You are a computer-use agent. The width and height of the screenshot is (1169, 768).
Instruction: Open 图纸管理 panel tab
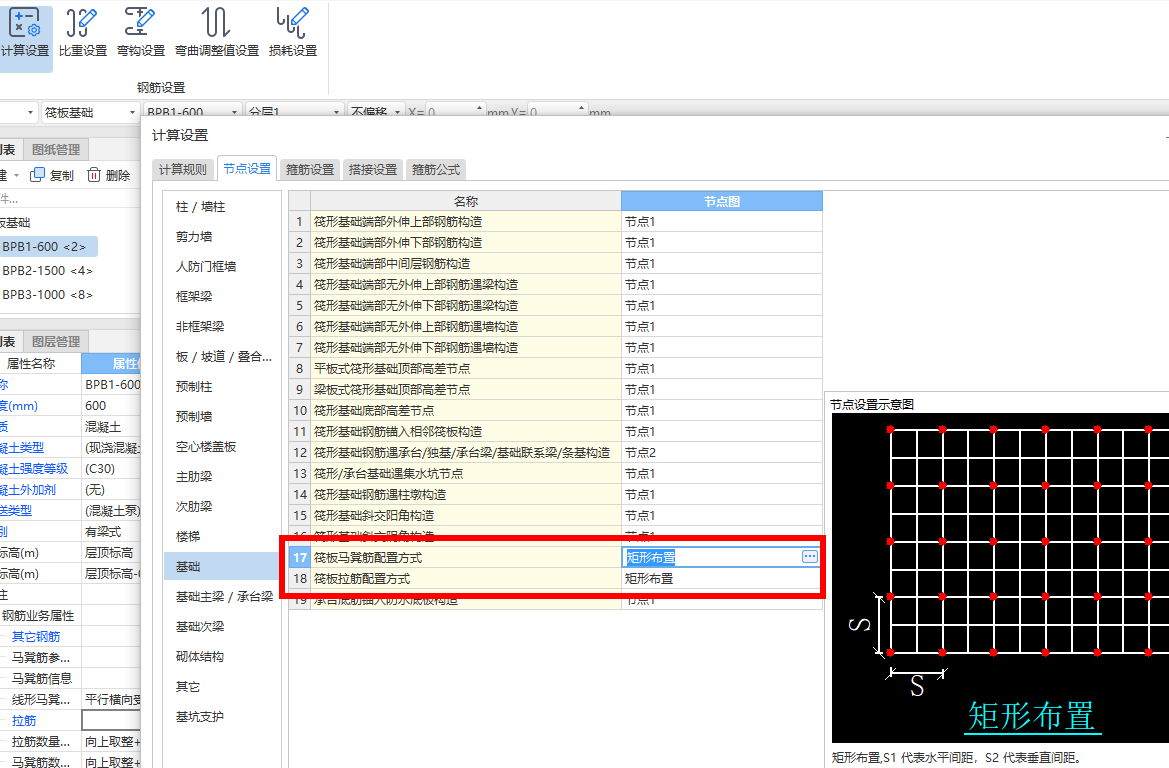point(56,149)
